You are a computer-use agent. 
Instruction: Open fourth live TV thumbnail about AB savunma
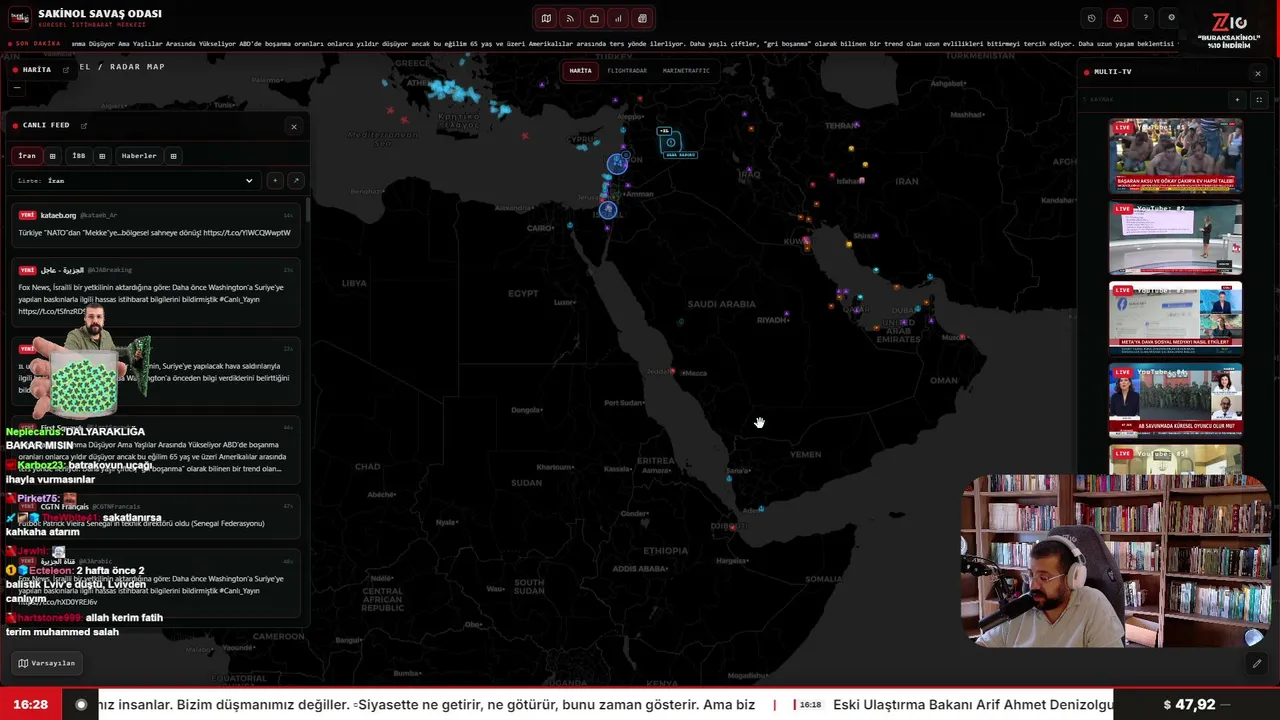tap(1175, 401)
